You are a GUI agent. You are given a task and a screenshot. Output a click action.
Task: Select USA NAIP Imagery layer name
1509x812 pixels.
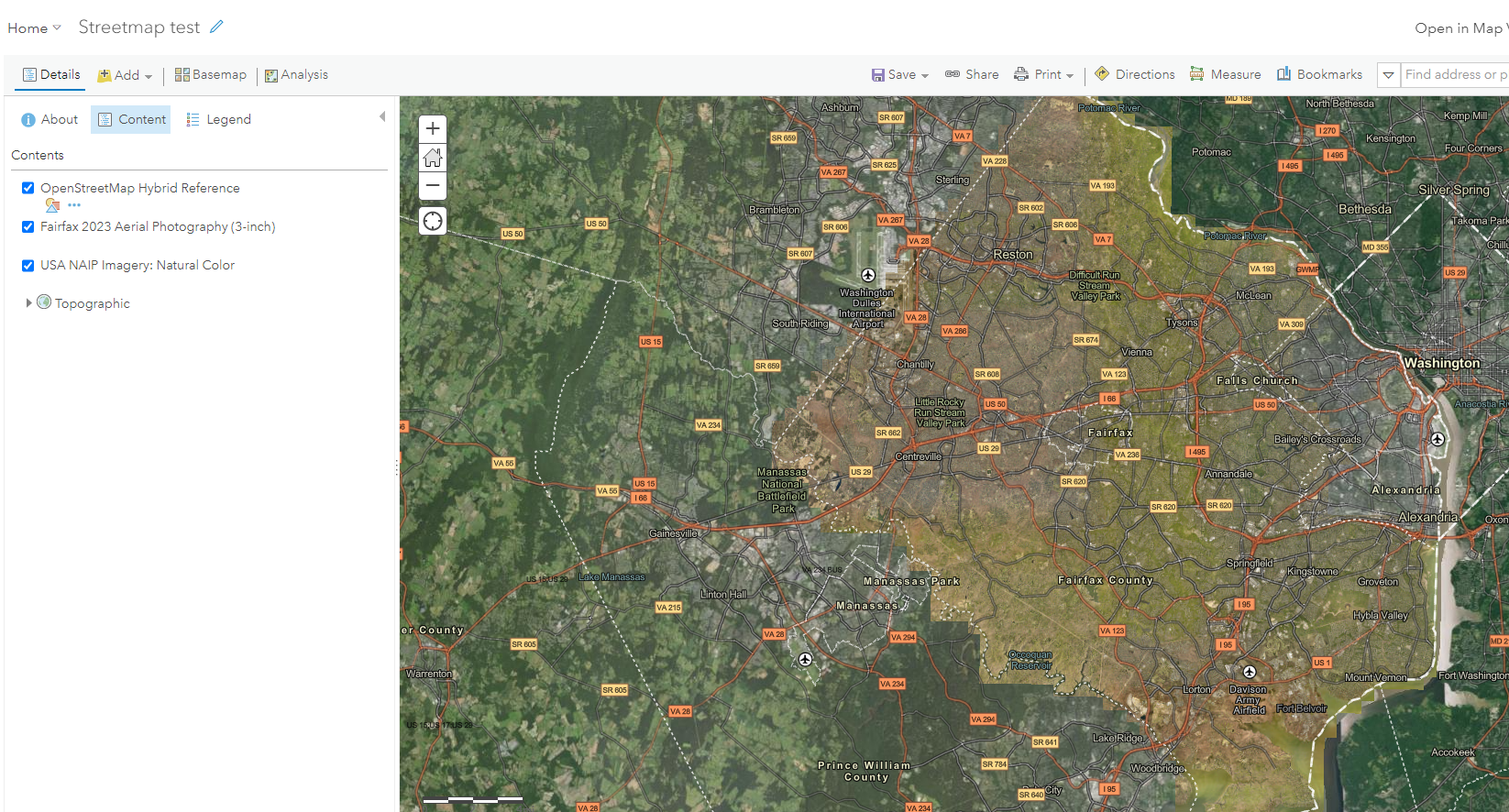pos(138,265)
